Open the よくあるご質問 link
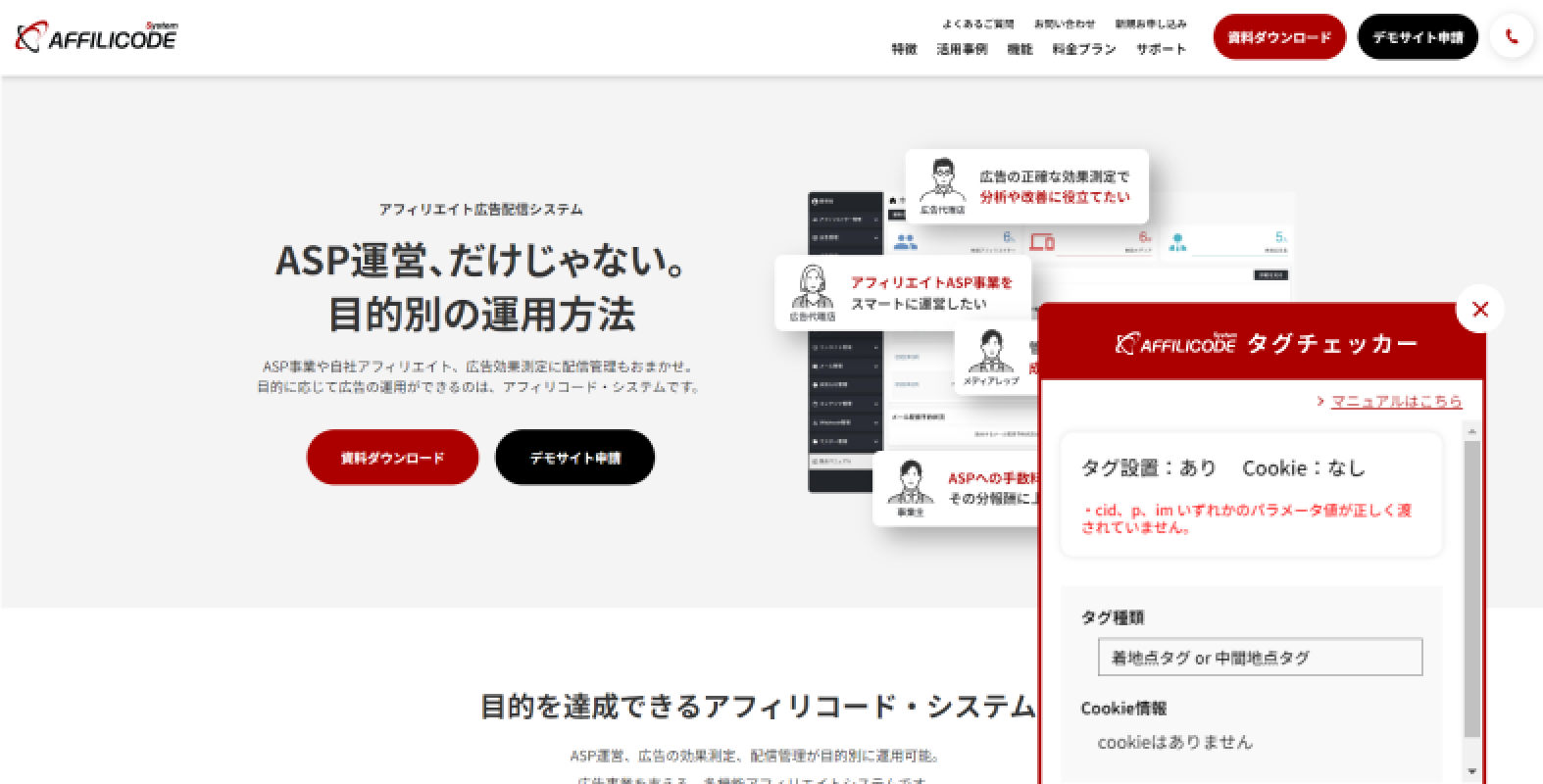The image size is (1543, 784). 978,24
